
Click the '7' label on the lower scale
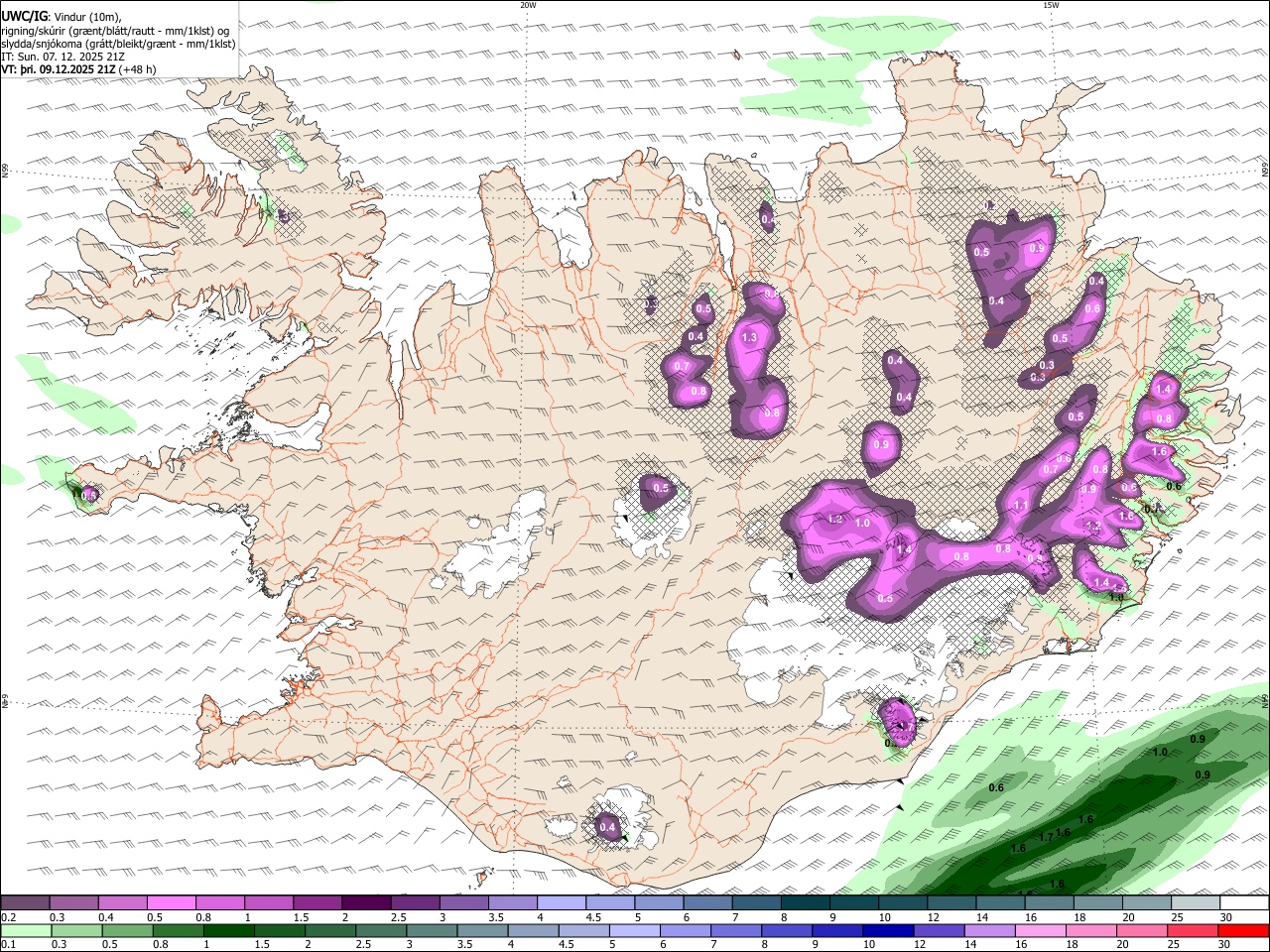coord(713,944)
